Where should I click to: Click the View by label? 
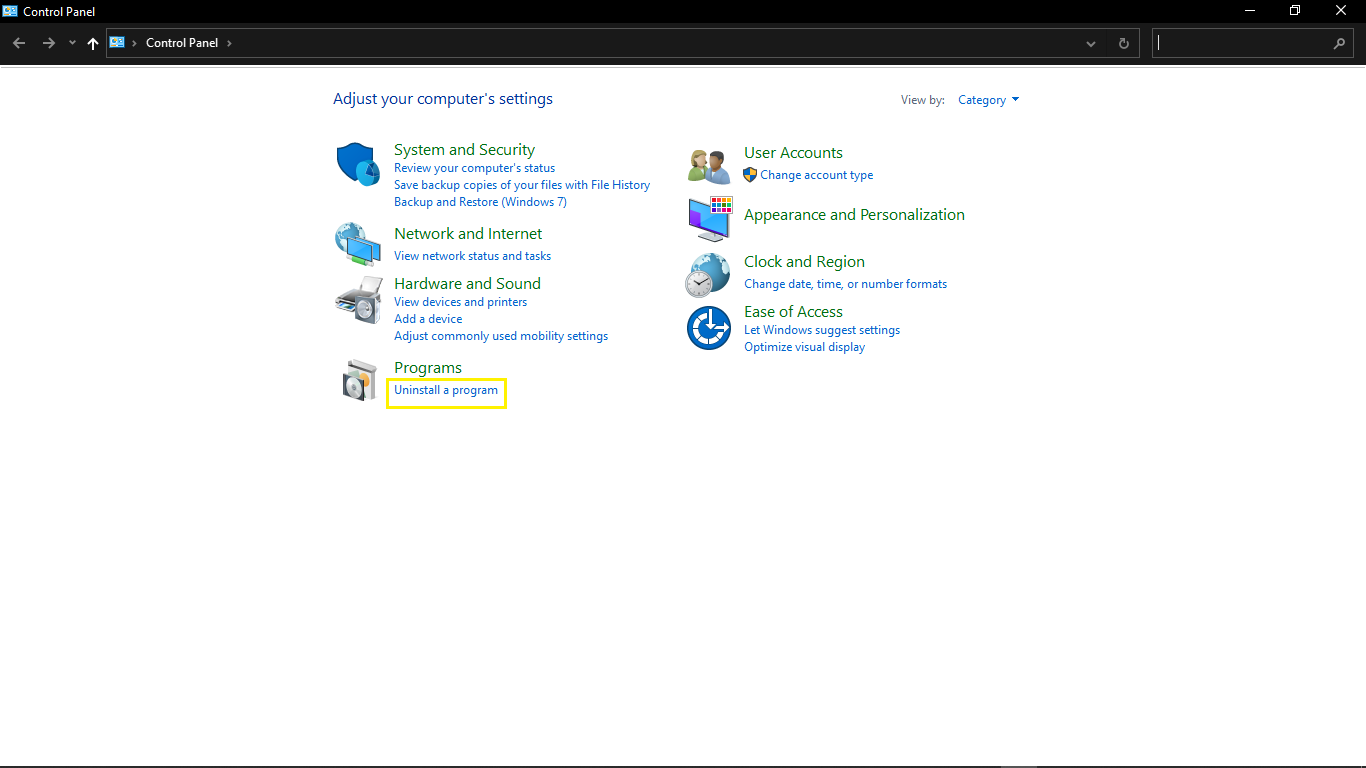(x=923, y=100)
